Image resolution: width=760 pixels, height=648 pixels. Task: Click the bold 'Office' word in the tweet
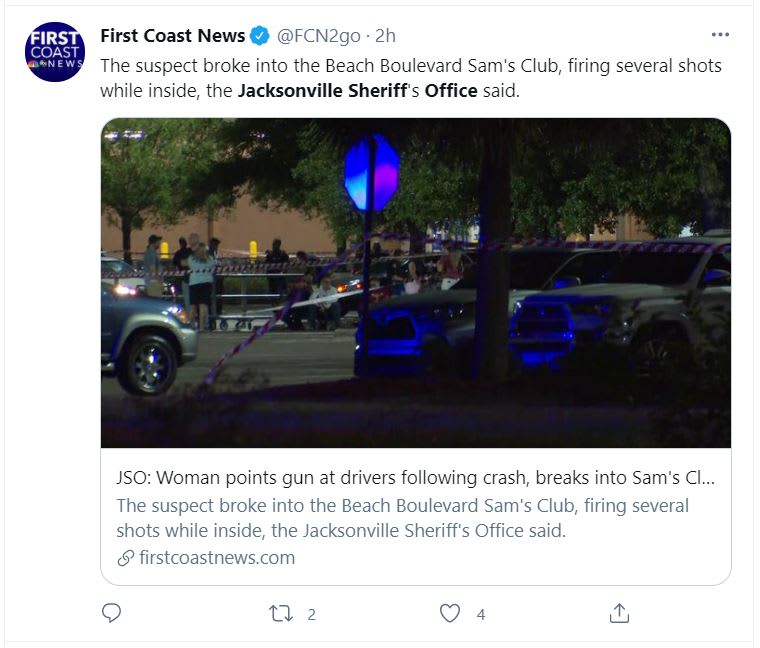[x=451, y=91]
